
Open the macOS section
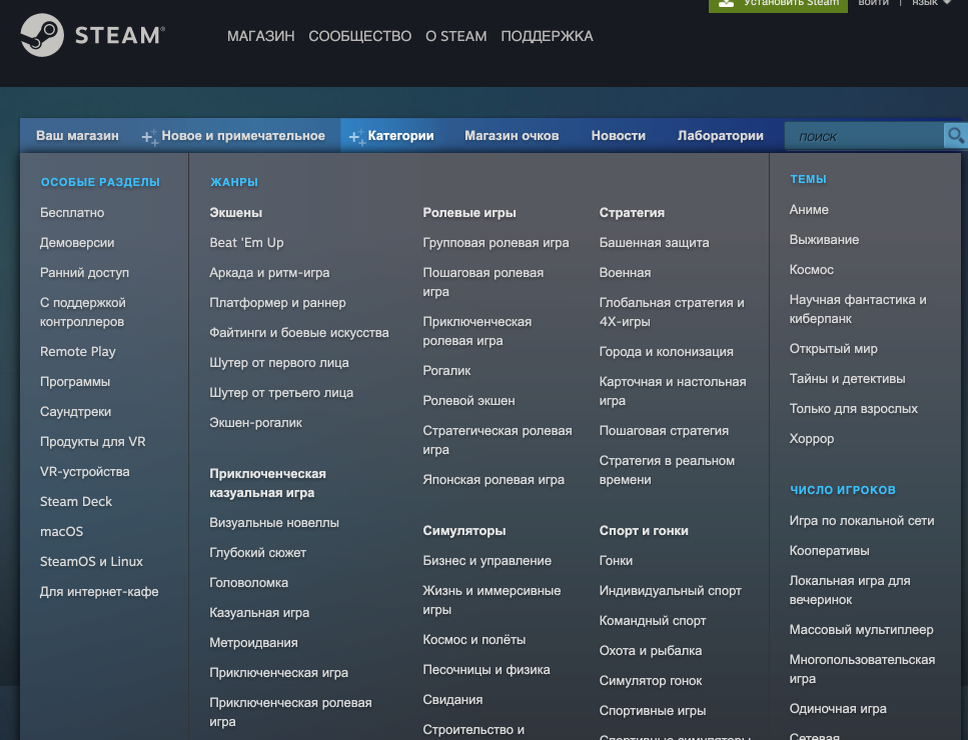pos(61,531)
